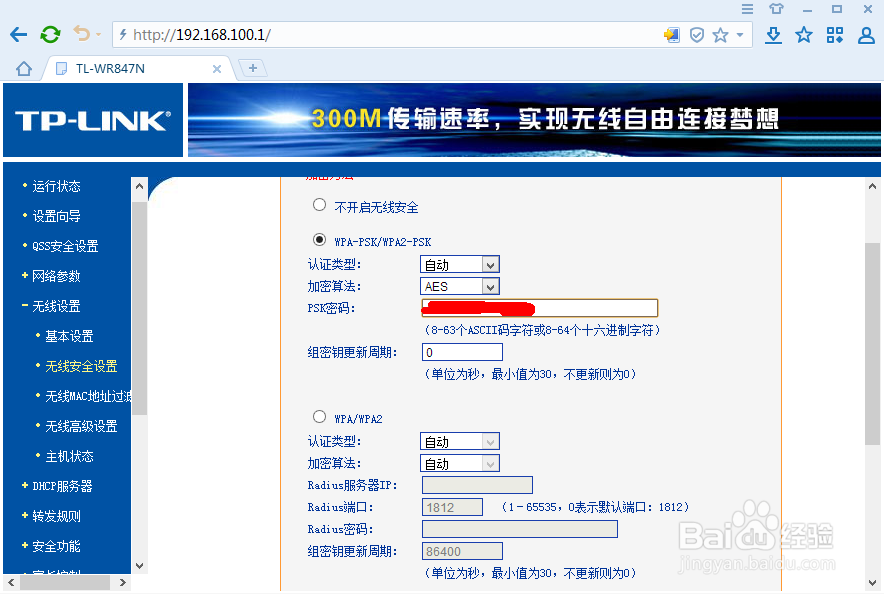Reload the page with green refresh icon
This screenshot has height=594, width=884.
click(x=50, y=35)
